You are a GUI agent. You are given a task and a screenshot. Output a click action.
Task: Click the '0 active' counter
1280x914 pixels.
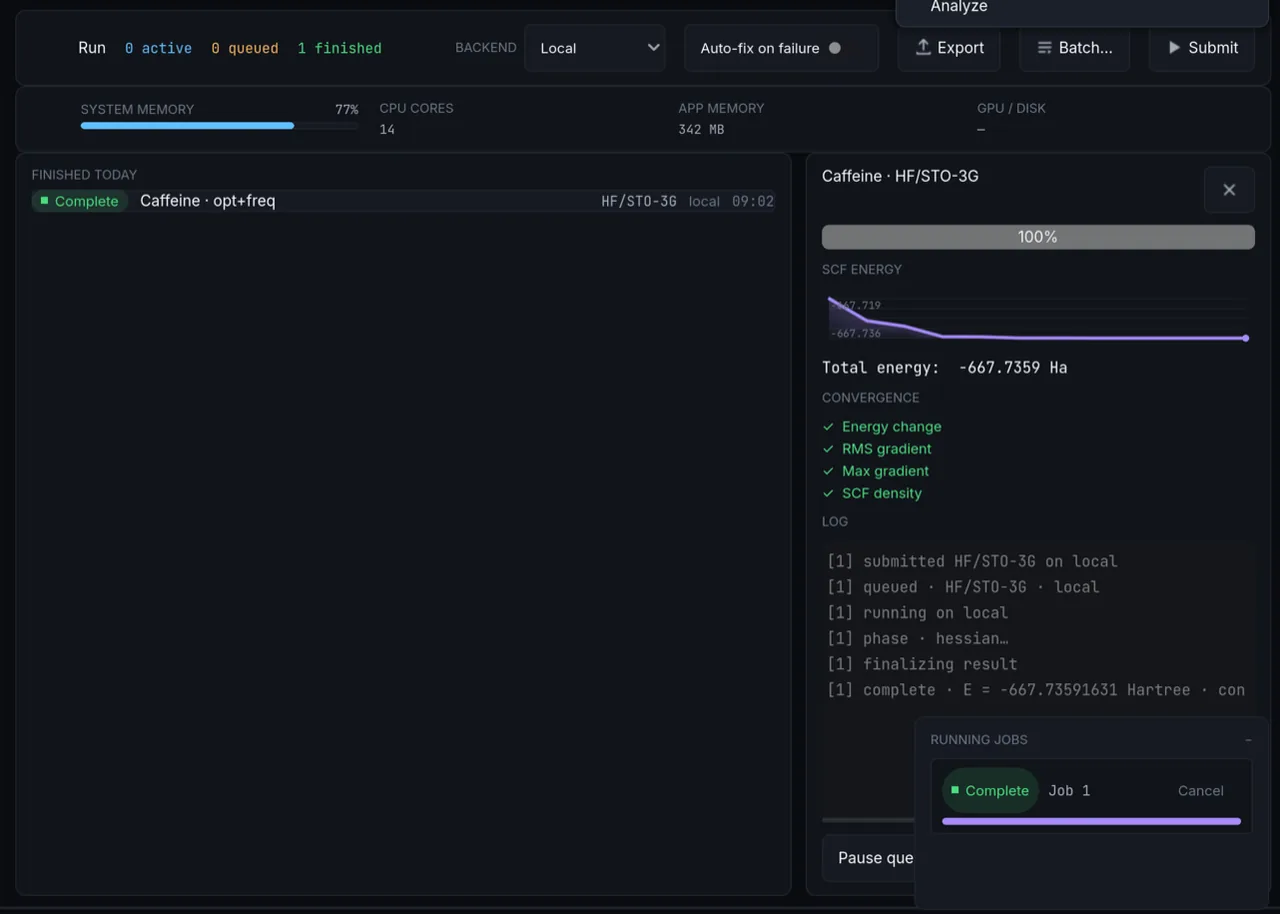click(x=158, y=48)
